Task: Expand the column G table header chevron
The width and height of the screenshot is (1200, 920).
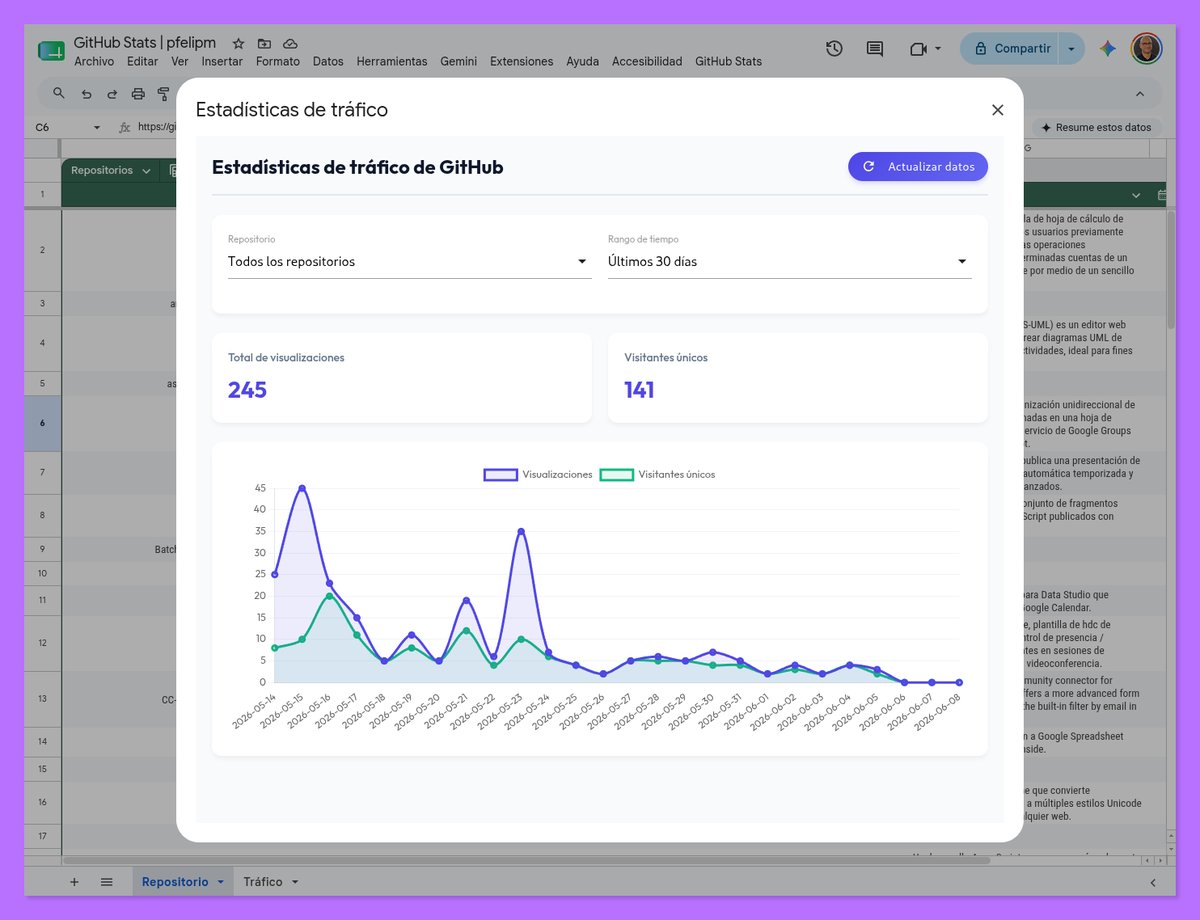Action: pyautogui.click(x=1136, y=195)
